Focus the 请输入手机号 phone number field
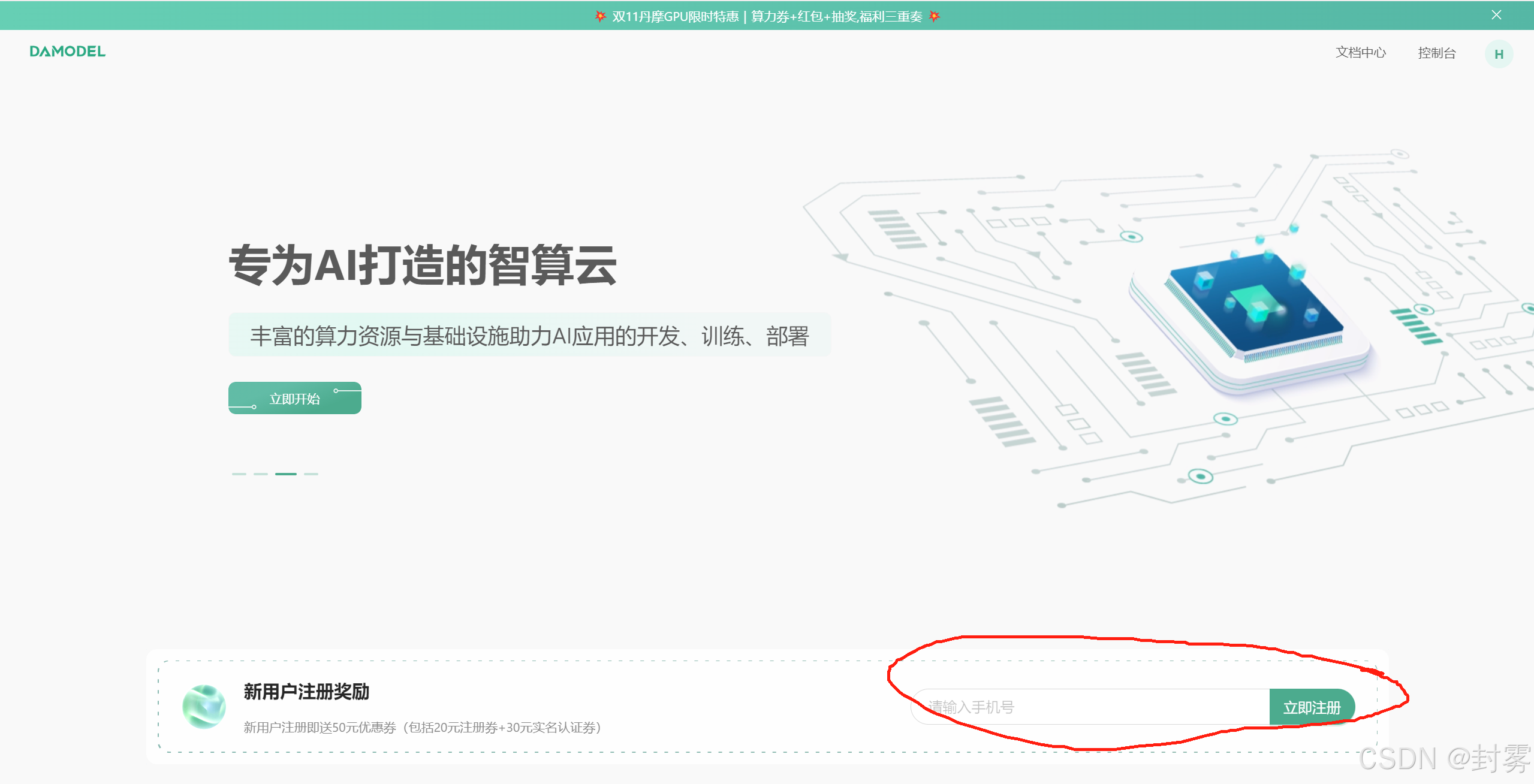The width and height of the screenshot is (1534, 784). click(x=1091, y=707)
